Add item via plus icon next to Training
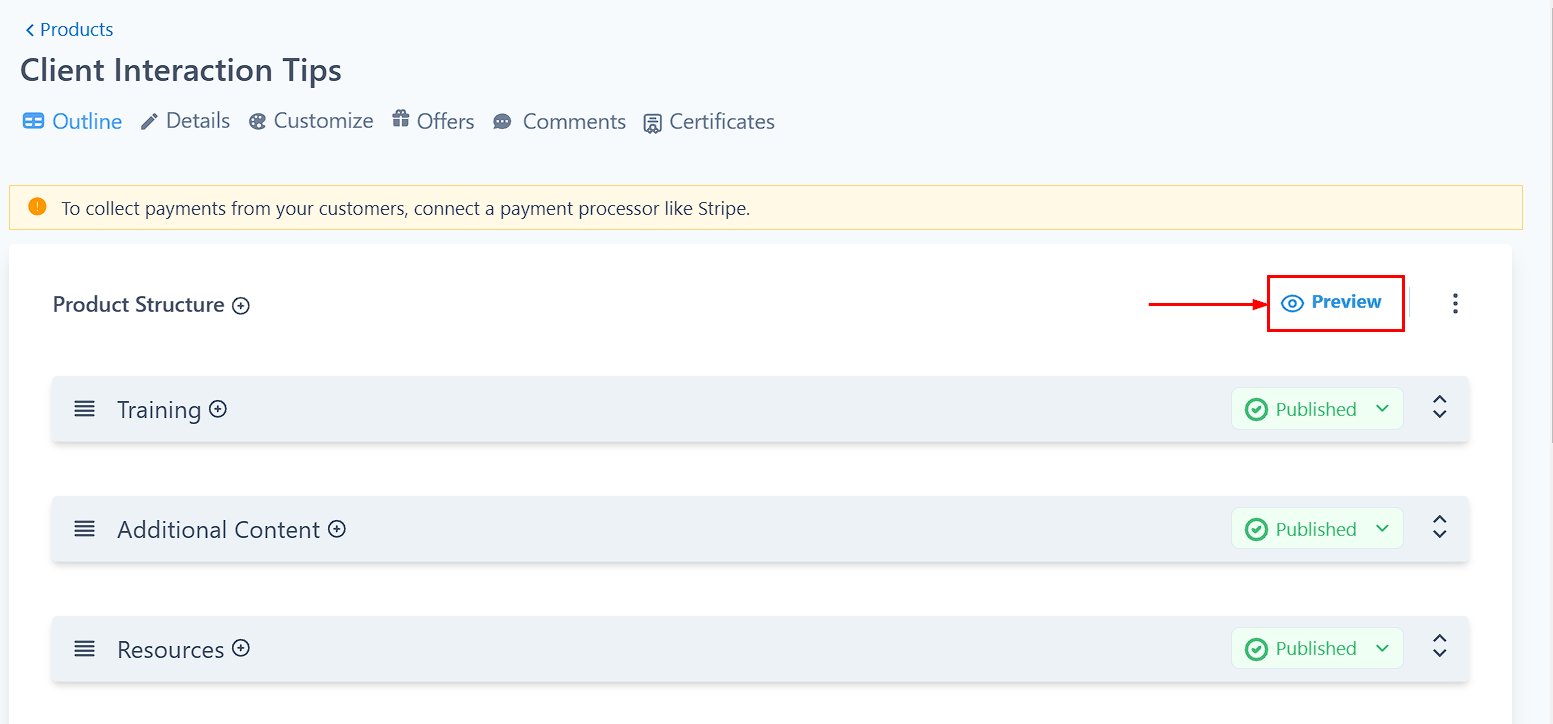1553x724 pixels. tap(218, 409)
